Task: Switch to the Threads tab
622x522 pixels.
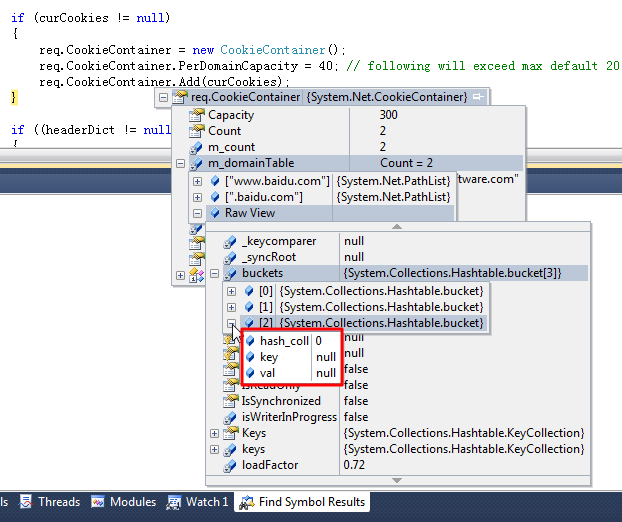Action: tap(50, 502)
